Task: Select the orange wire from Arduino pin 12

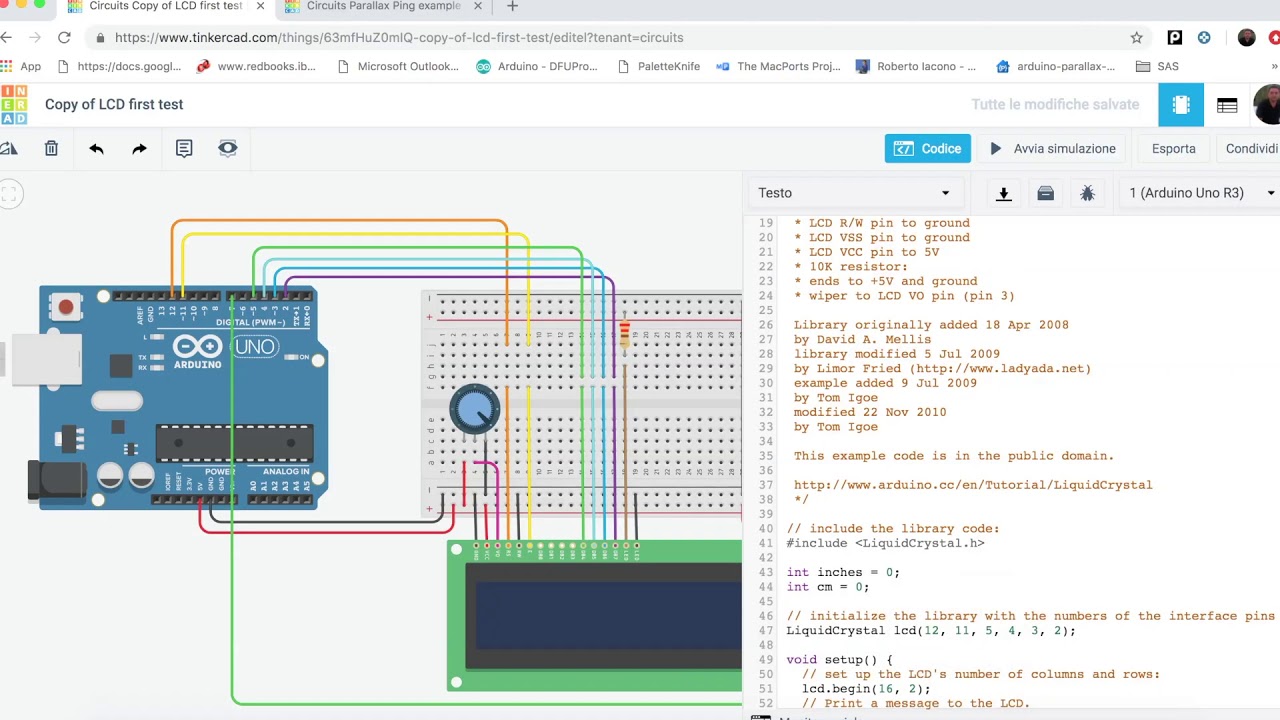Action: click(x=340, y=221)
